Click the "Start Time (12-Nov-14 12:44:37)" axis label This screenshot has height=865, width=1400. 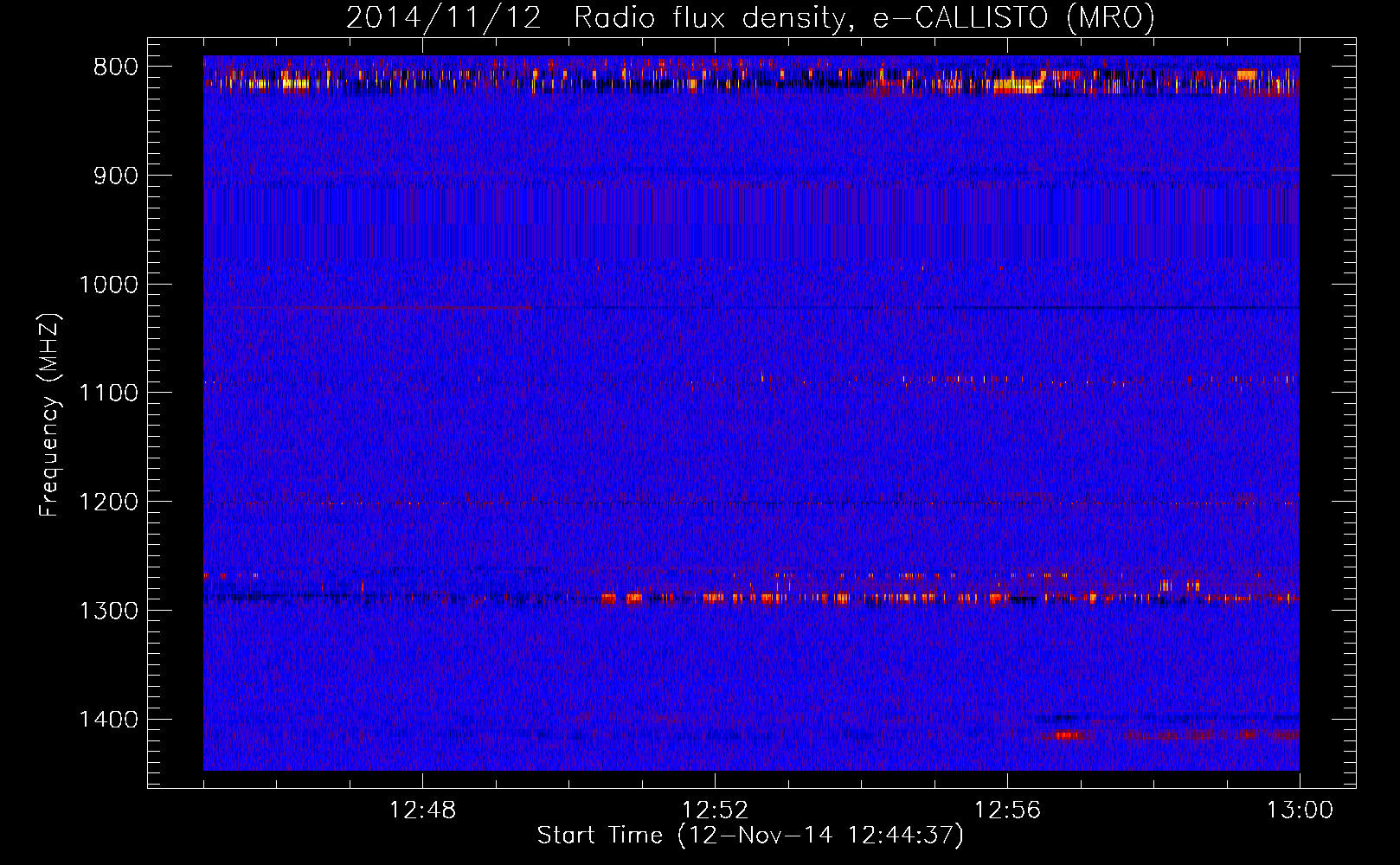click(x=750, y=836)
